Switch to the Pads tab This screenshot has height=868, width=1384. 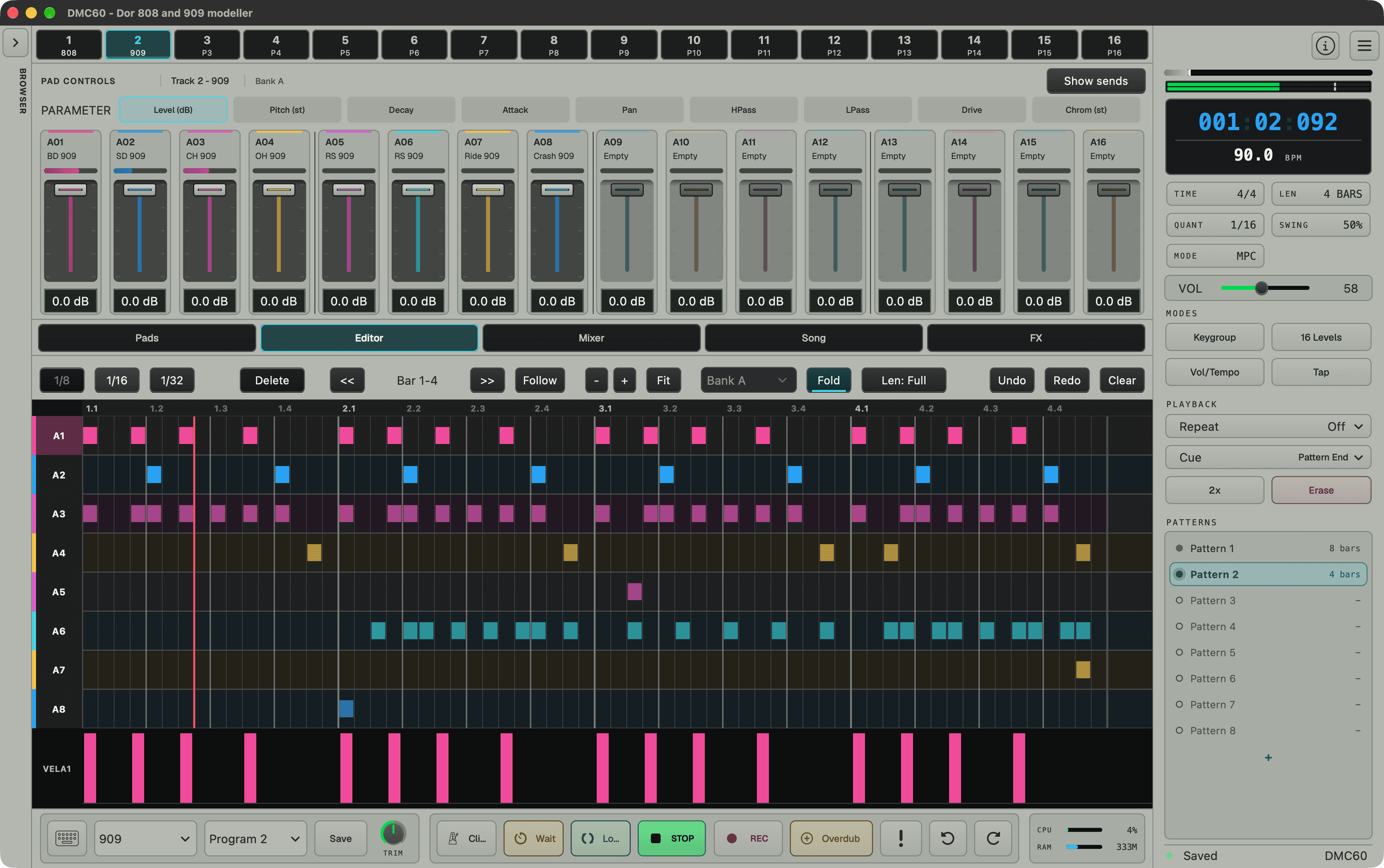pyautogui.click(x=147, y=338)
